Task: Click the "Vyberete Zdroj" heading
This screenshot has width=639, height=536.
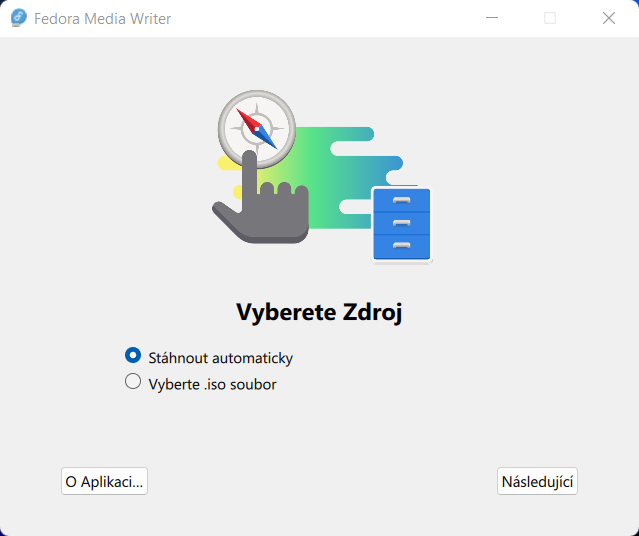Action: click(319, 312)
